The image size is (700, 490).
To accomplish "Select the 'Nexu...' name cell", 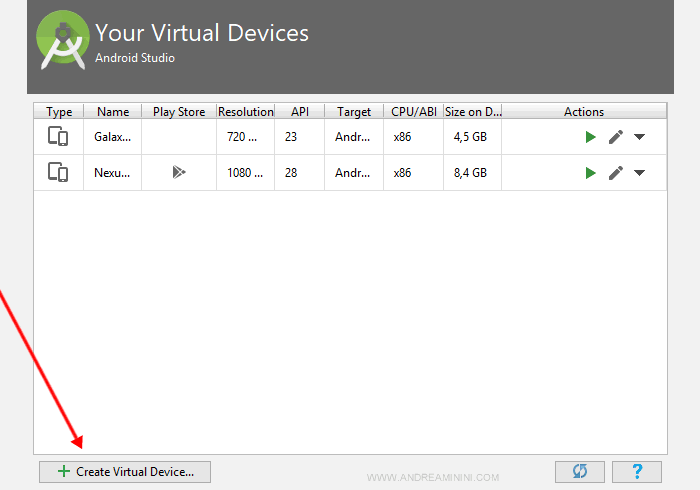I will 112,173.
